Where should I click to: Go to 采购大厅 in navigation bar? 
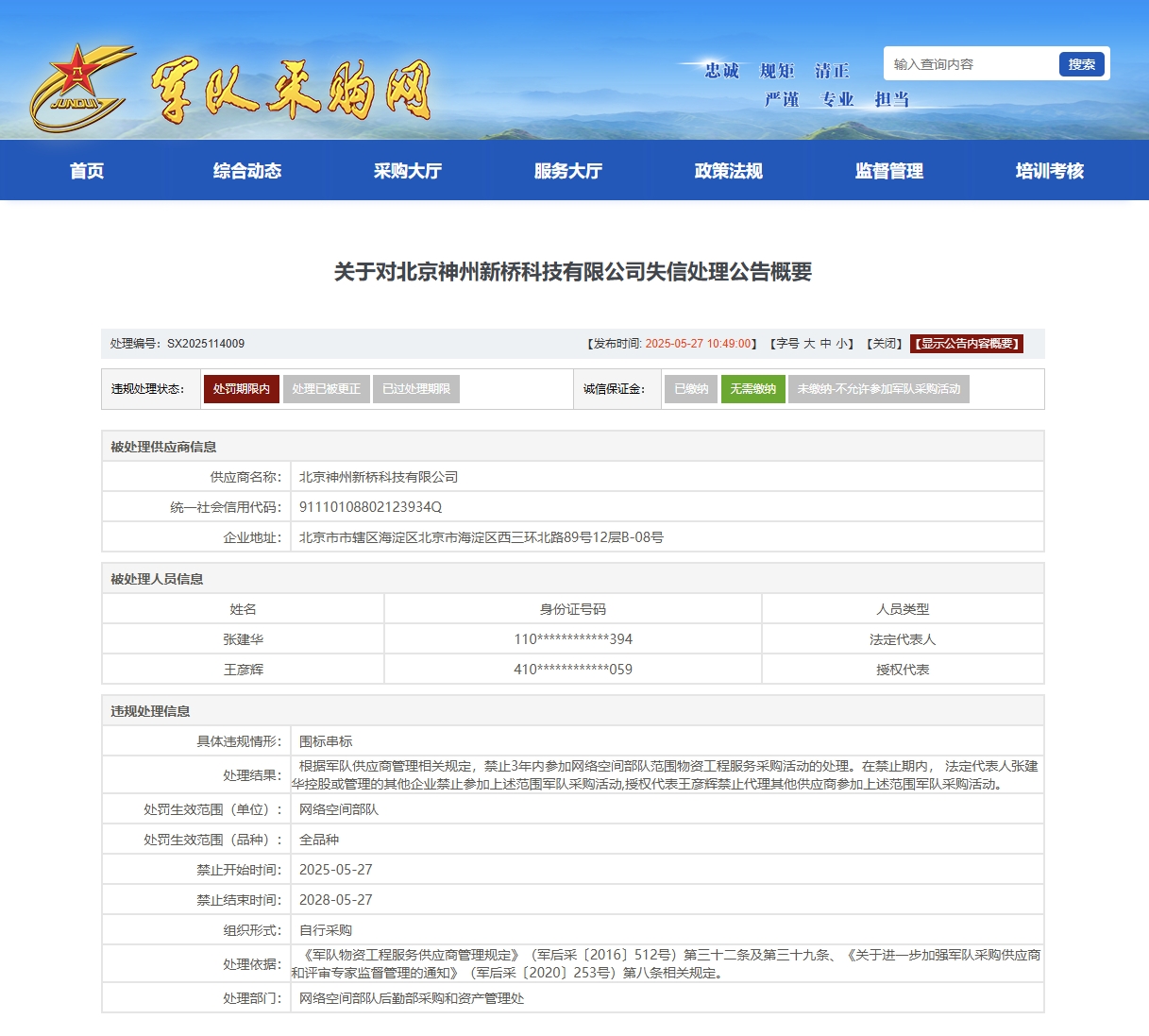coord(408,171)
